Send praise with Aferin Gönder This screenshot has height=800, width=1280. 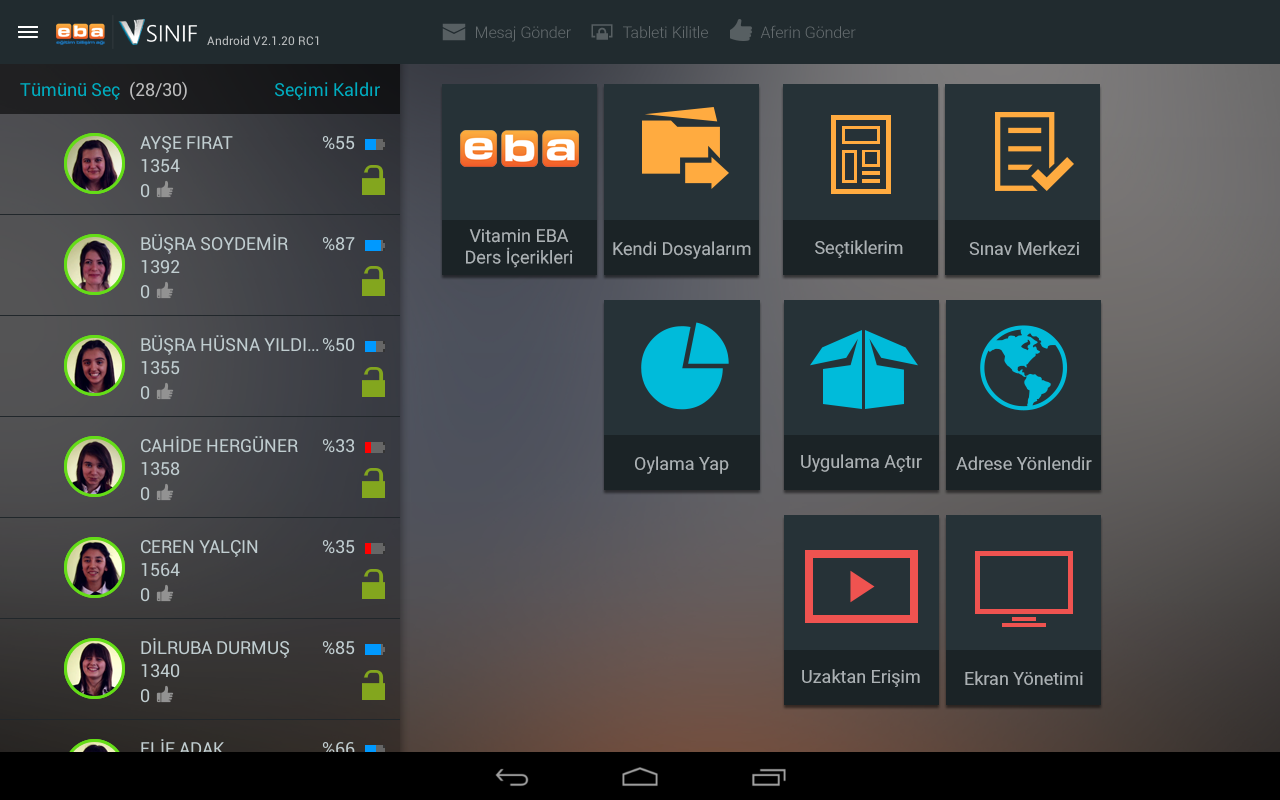pyautogui.click(x=792, y=32)
